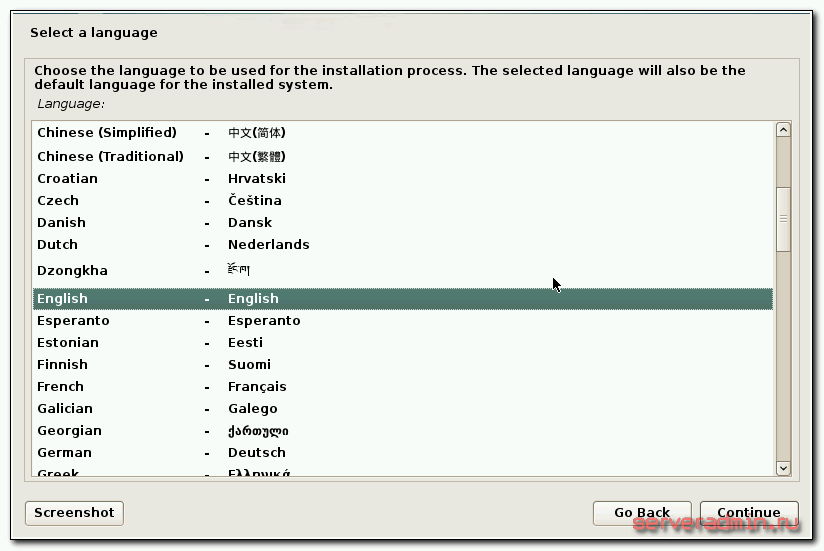The height and width of the screenshot is (551, 824).
Task: Select Dzongkha from the list
Action: 72,271
